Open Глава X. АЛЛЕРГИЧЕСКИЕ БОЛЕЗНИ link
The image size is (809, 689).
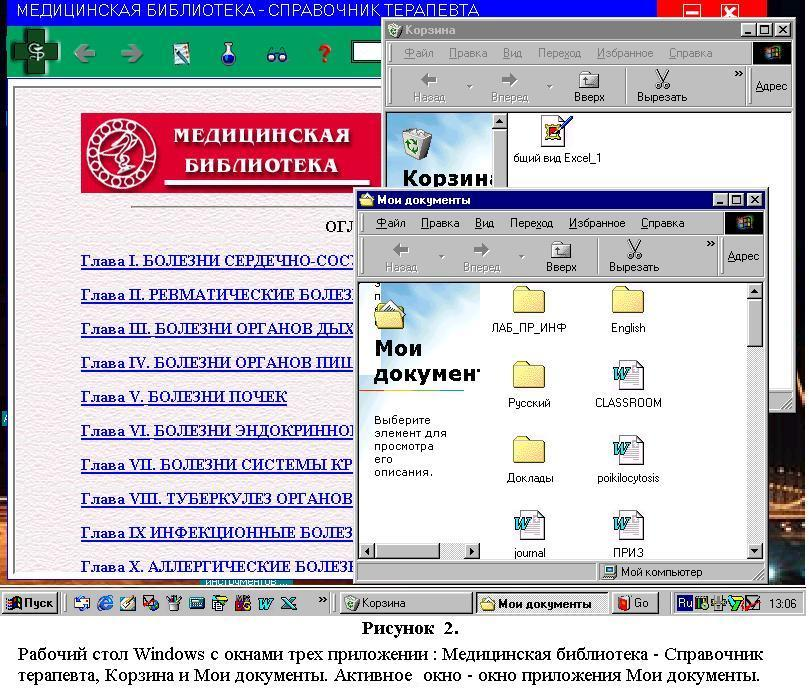(217, 567)
